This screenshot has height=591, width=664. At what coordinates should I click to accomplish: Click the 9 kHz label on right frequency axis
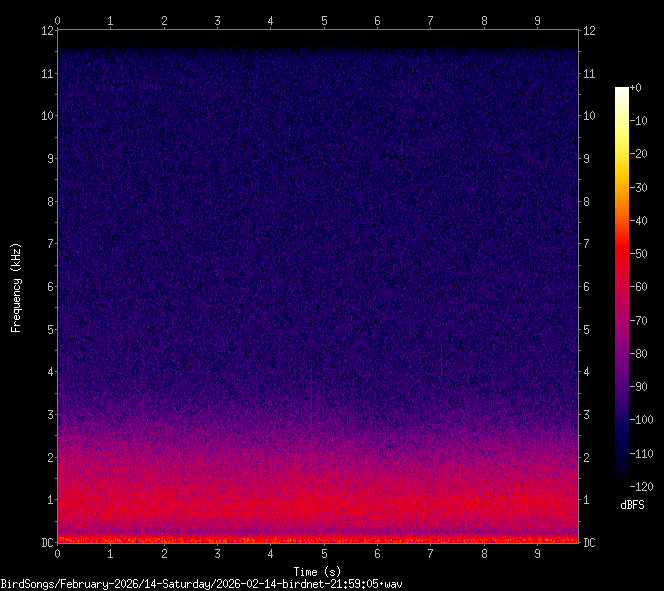(x=587, y=158)
